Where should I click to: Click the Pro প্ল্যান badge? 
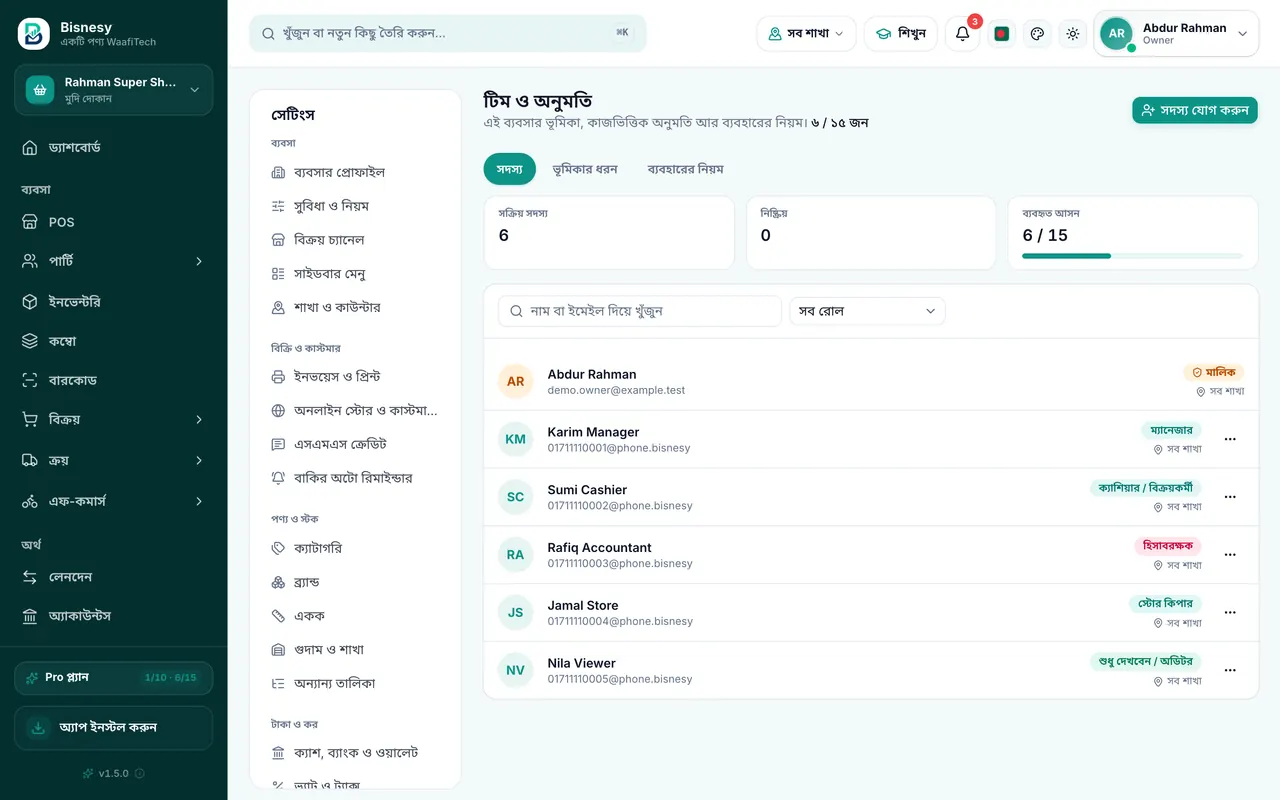tap(113, 678)
